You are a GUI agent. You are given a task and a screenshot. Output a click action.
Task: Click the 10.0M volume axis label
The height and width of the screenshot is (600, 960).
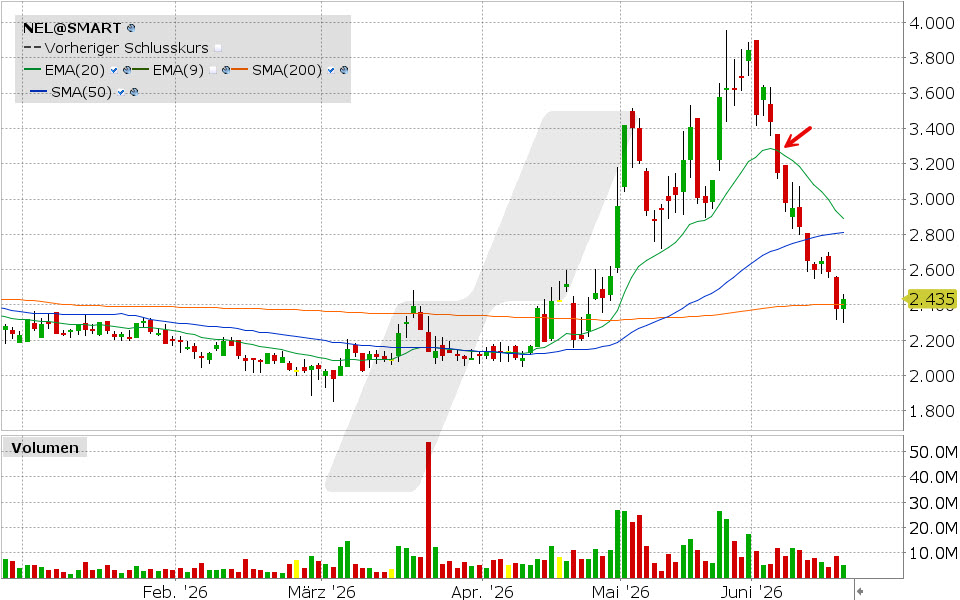(x=933, y=553)
